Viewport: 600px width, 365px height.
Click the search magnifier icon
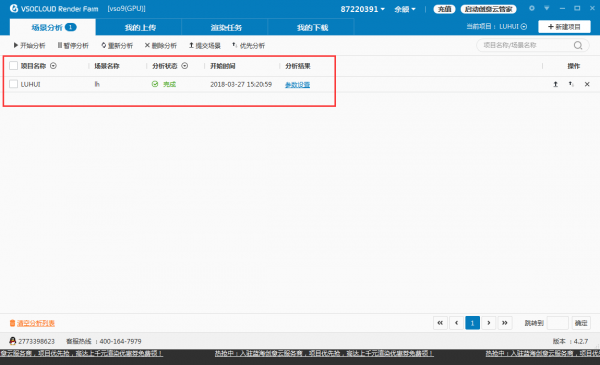(x=578, y=46)
